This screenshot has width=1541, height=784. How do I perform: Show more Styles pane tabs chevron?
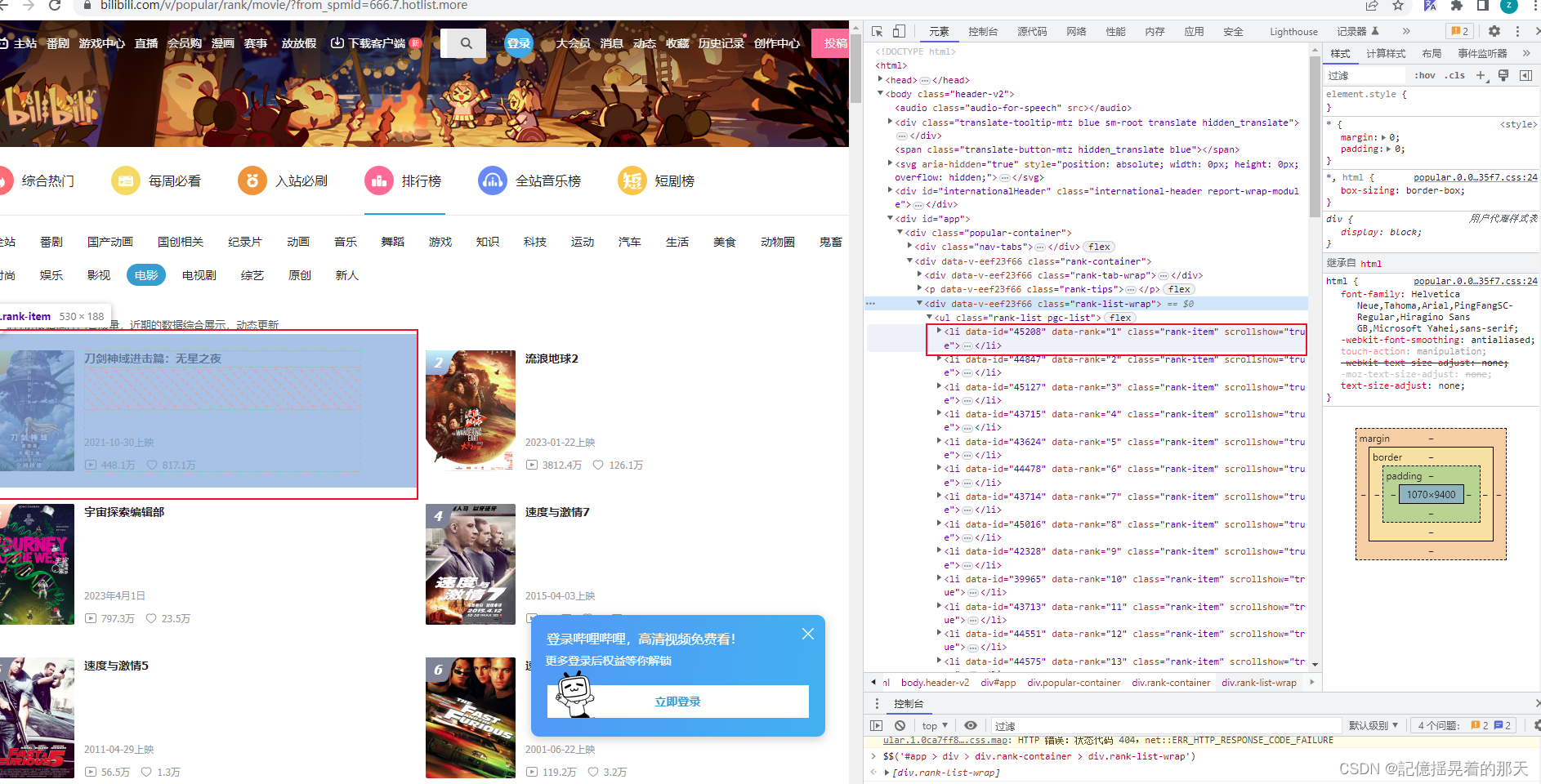pyautogui.click(x=1526, y=53)
